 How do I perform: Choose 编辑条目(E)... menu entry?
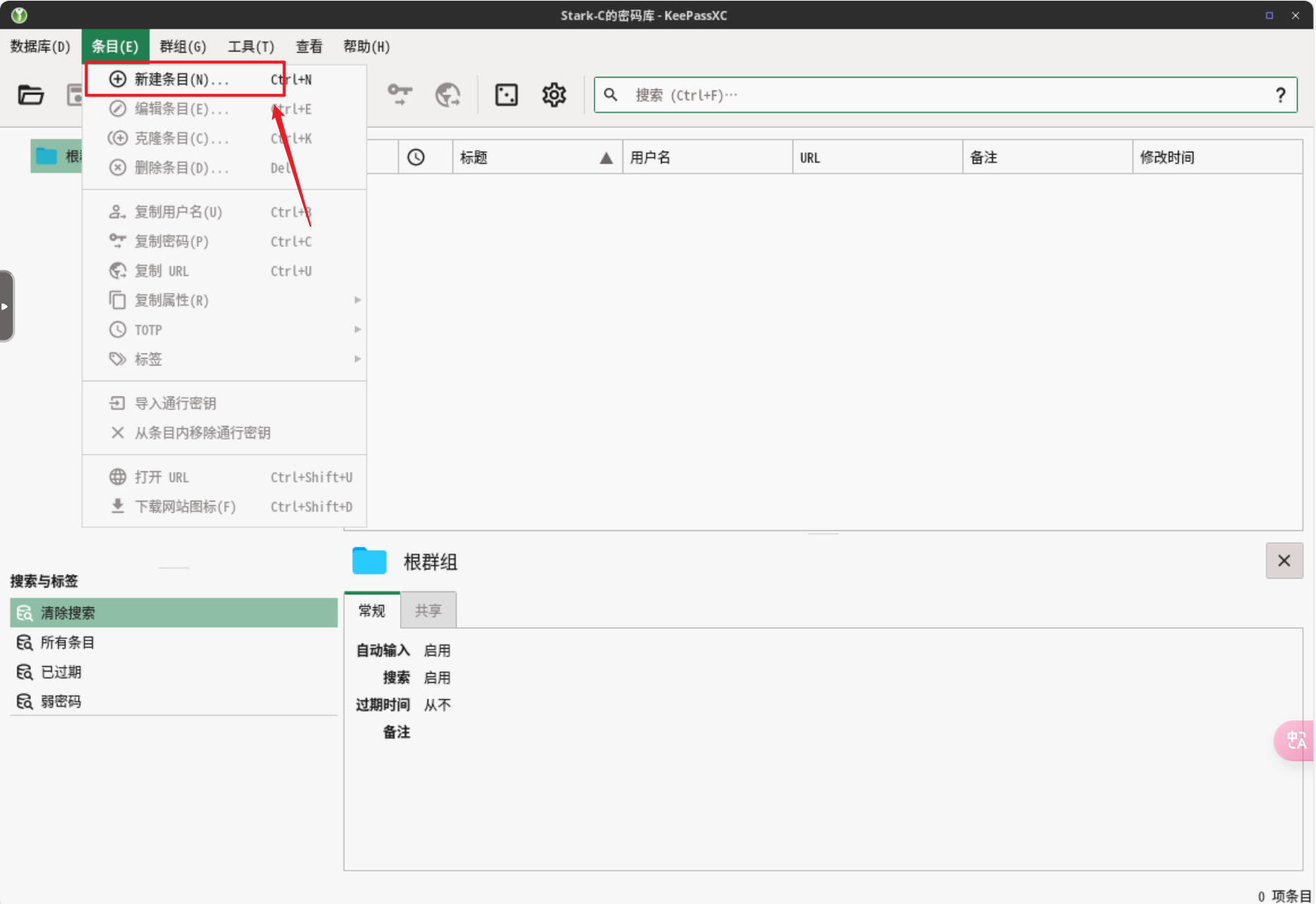[x=224, y=109]
